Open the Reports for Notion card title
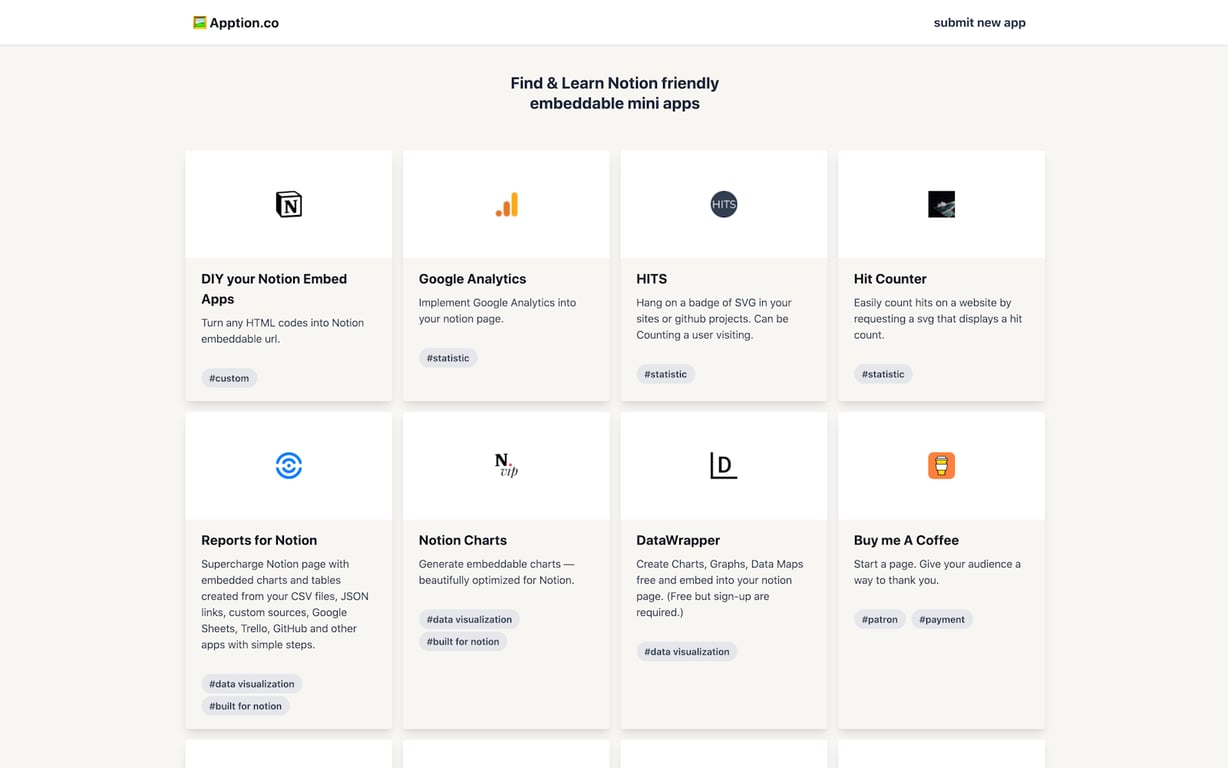1228x768 pixels. tap(259, 540)
